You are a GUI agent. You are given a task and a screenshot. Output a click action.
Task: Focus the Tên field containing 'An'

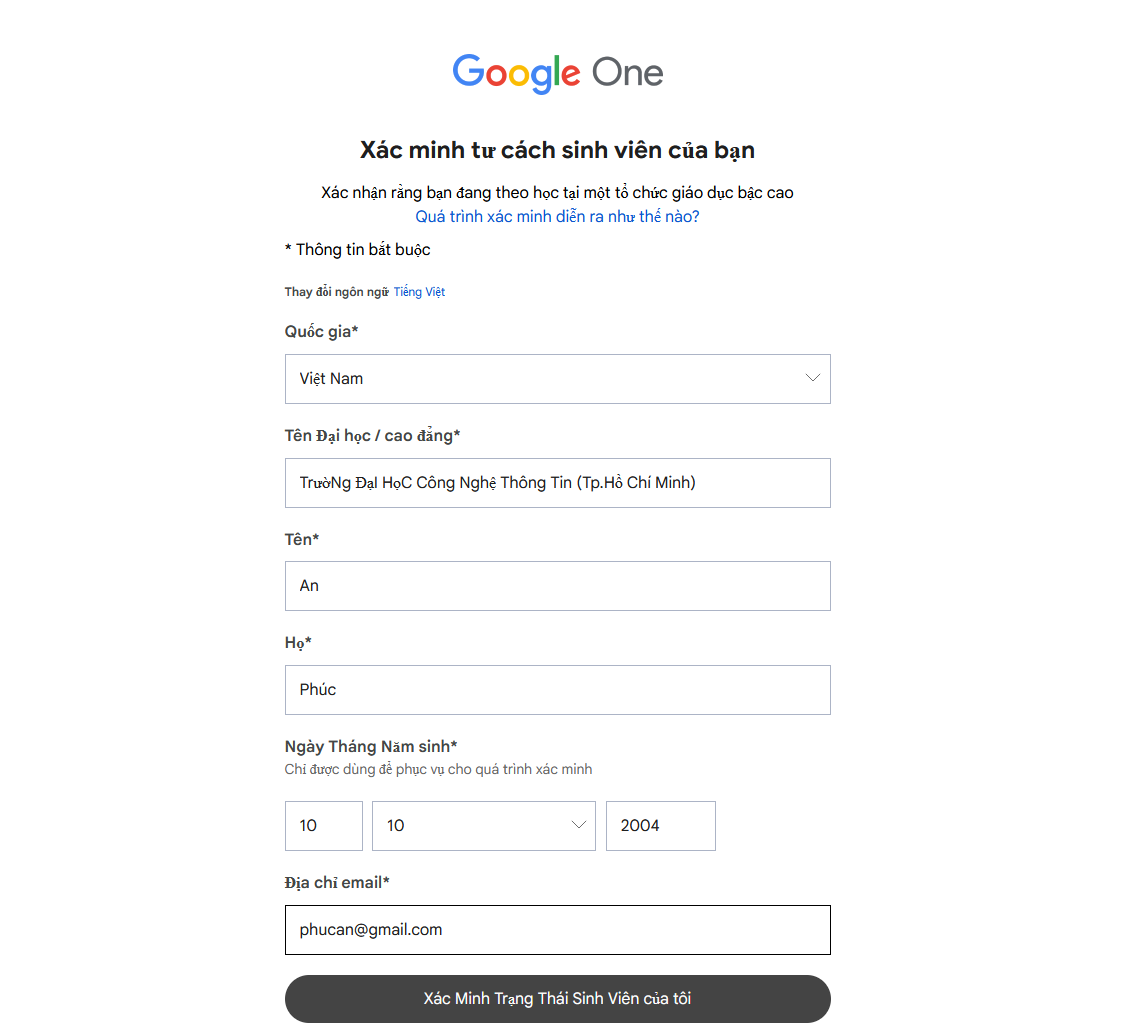557,586
